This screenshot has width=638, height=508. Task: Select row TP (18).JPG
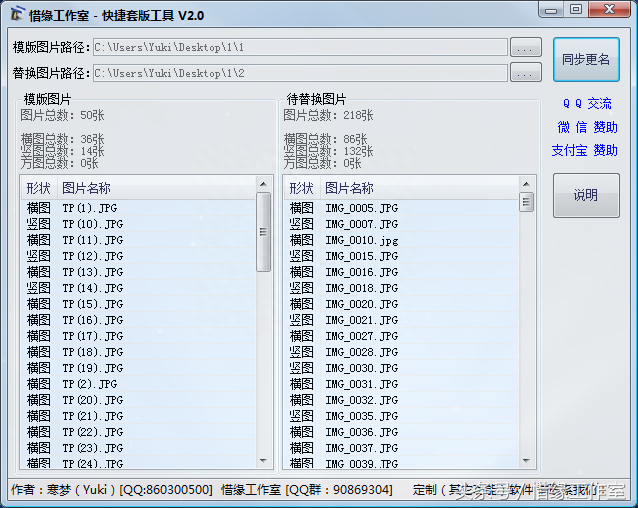click(x=138, y=352)
